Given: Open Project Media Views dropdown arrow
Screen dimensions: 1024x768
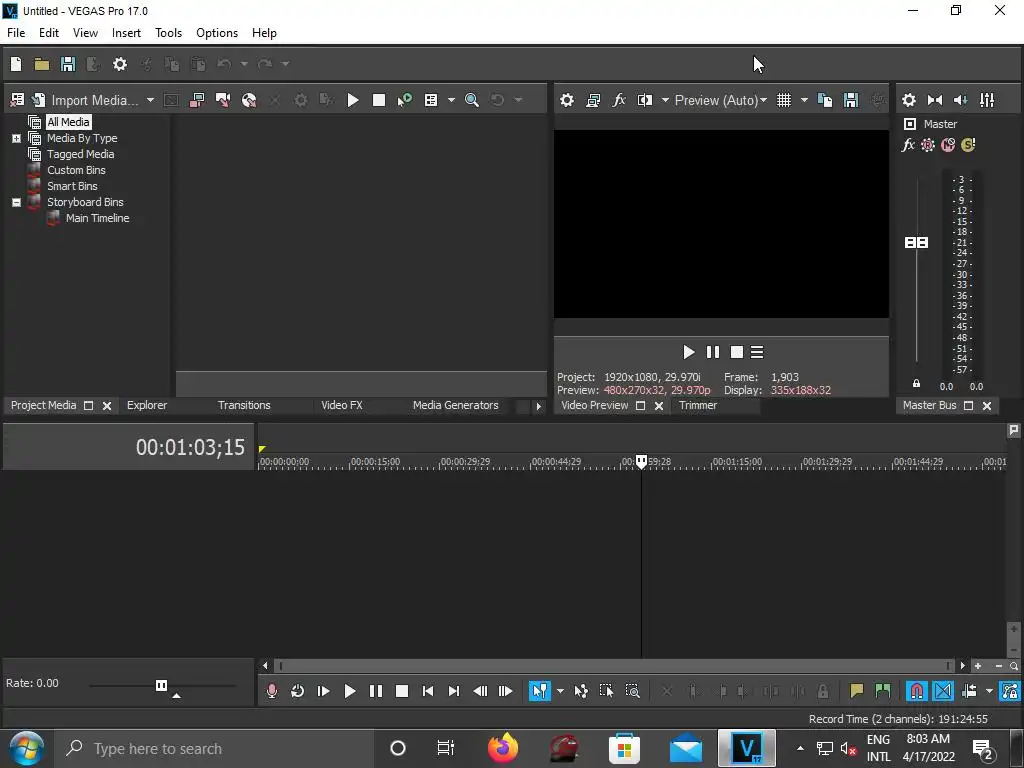Looking at the screenshot, I should (451, 100).
